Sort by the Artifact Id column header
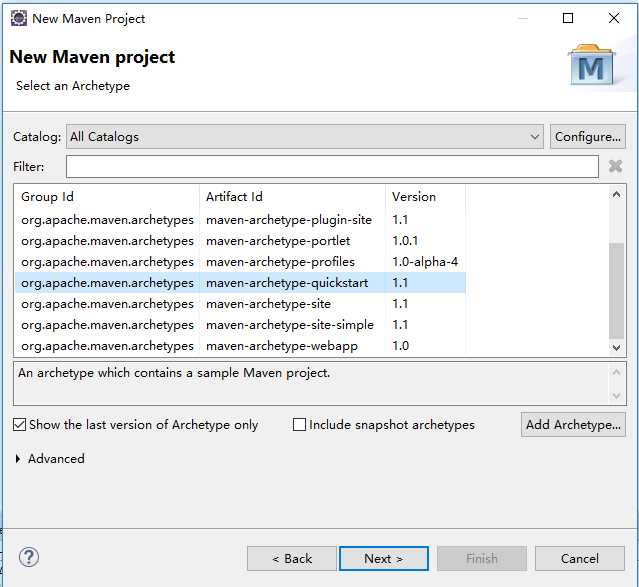639x587 pixels. coord(292,197)
